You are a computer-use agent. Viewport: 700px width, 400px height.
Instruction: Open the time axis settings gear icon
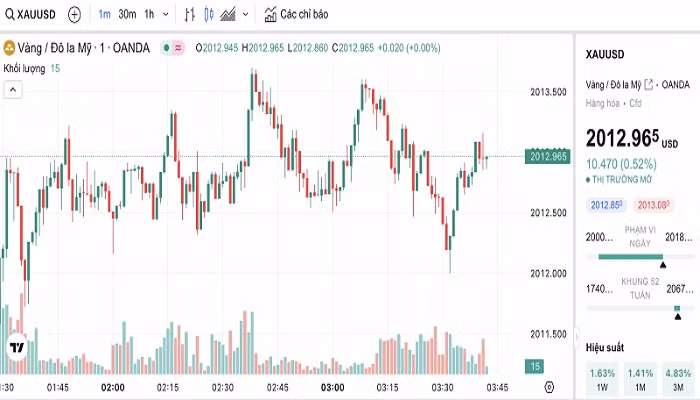[x=549, y=387]
